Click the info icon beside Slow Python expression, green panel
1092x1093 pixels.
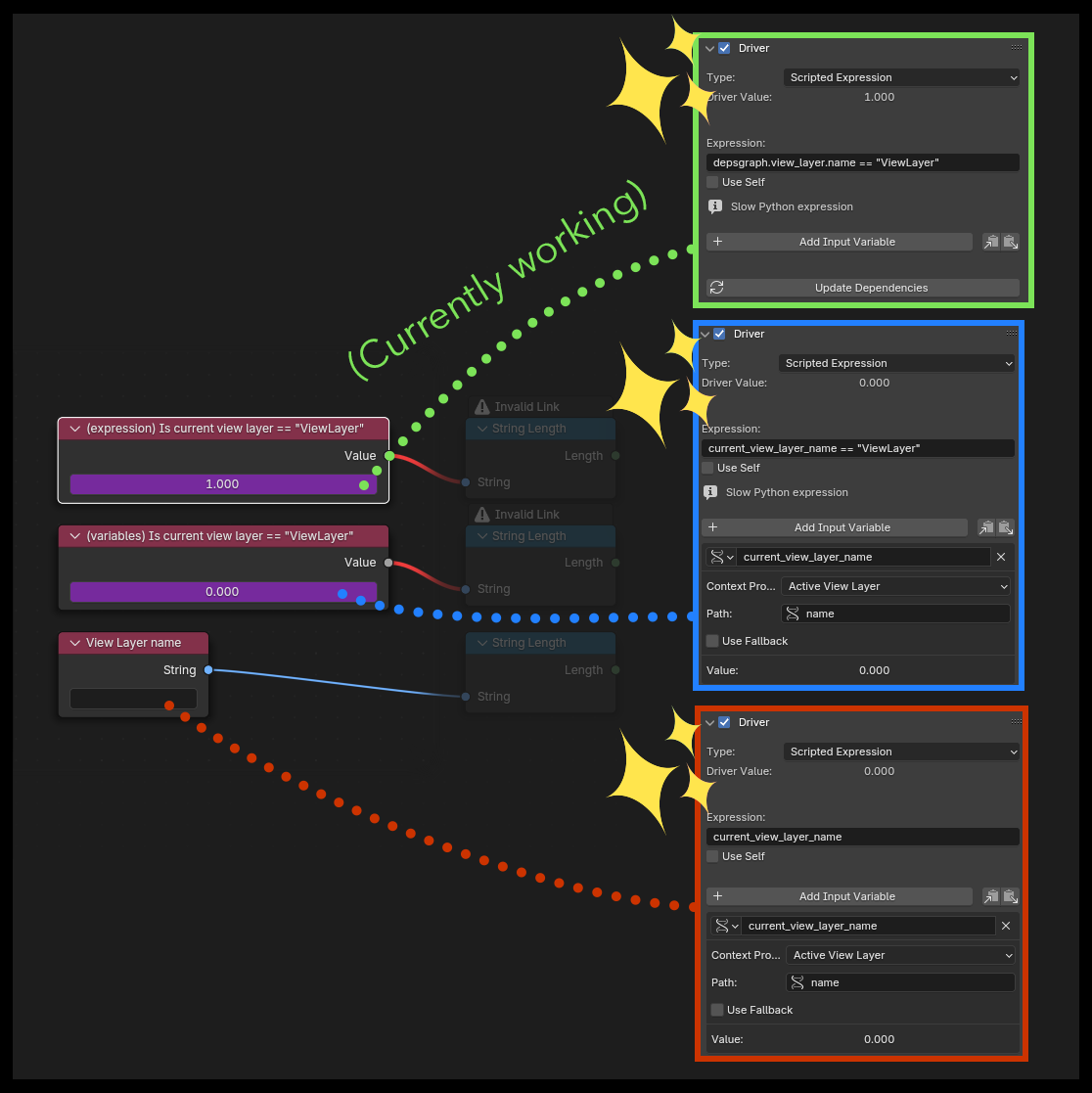pos(715,206)
